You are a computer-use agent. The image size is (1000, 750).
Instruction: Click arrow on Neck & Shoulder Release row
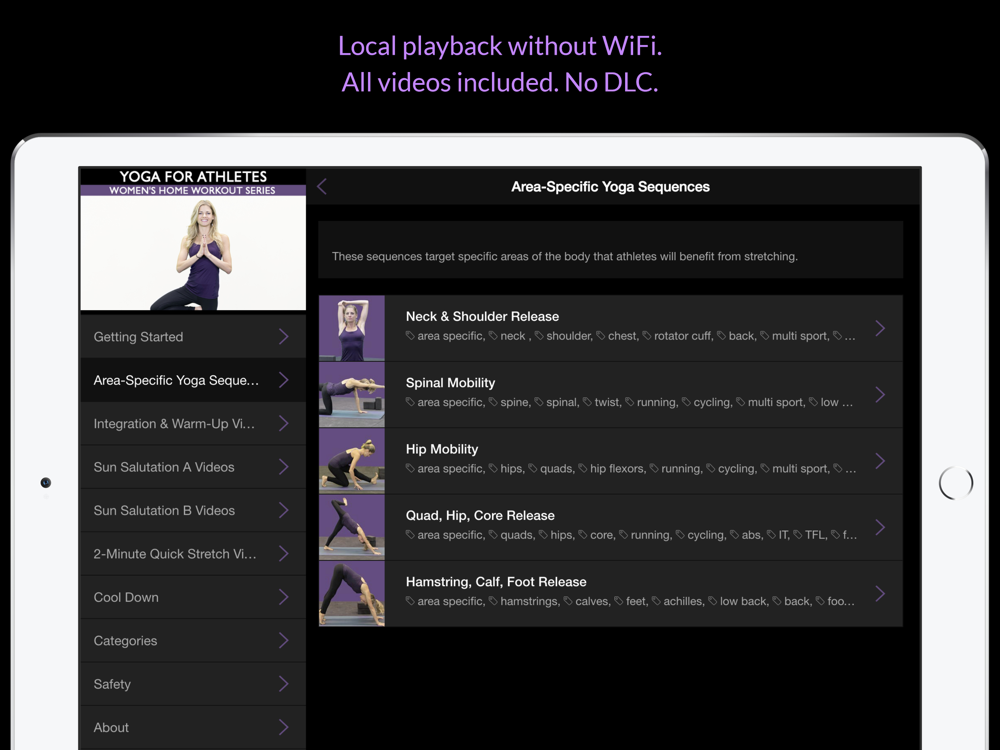880,328
